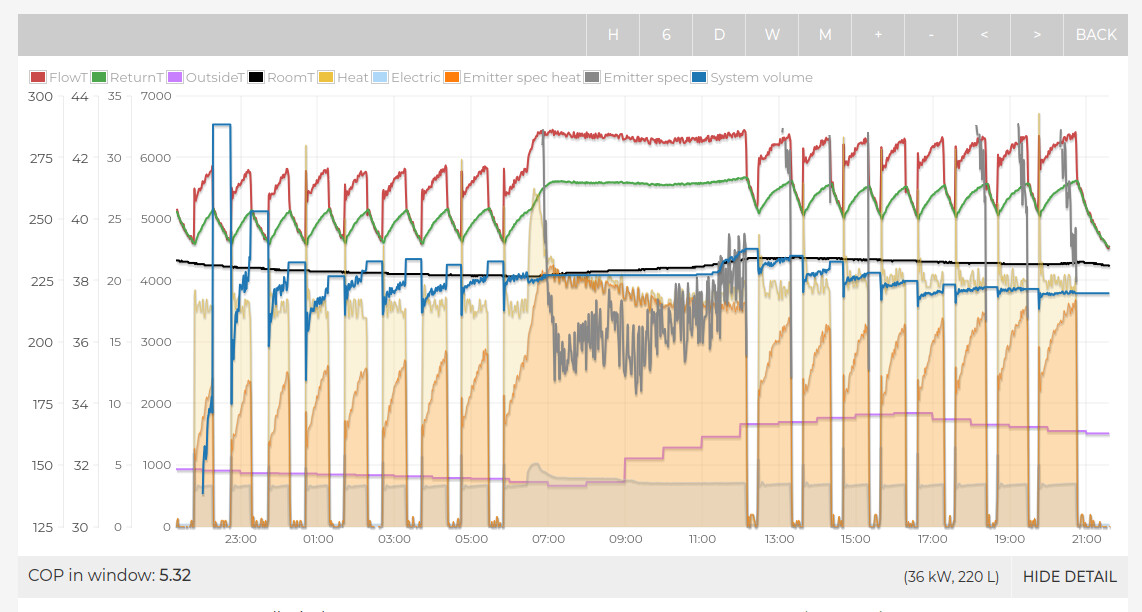
Task: Pan right with the > button
Action: [x=1037, y=35]
